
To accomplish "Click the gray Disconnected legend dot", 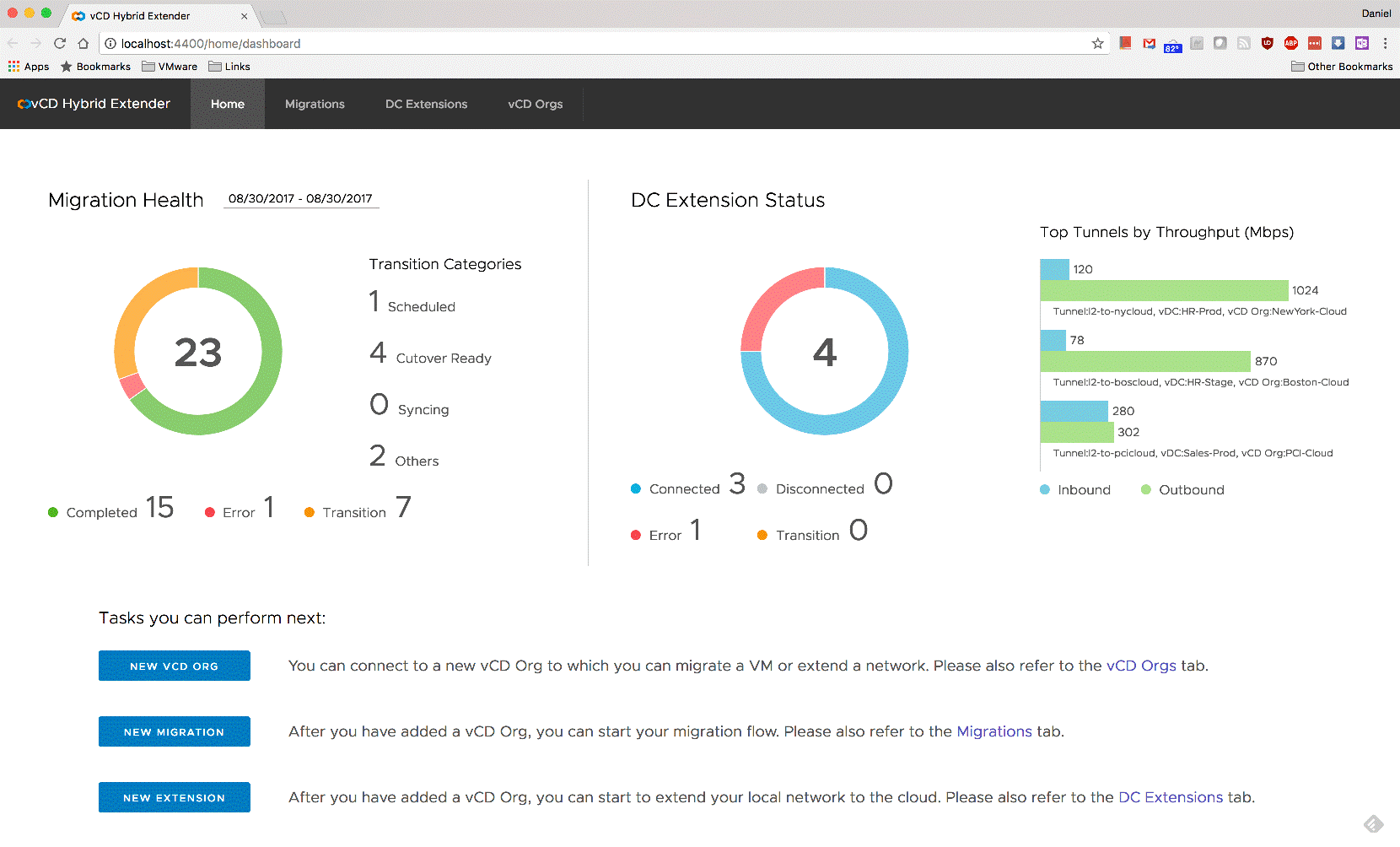I will pyautogui.click(x=762, y=488).
